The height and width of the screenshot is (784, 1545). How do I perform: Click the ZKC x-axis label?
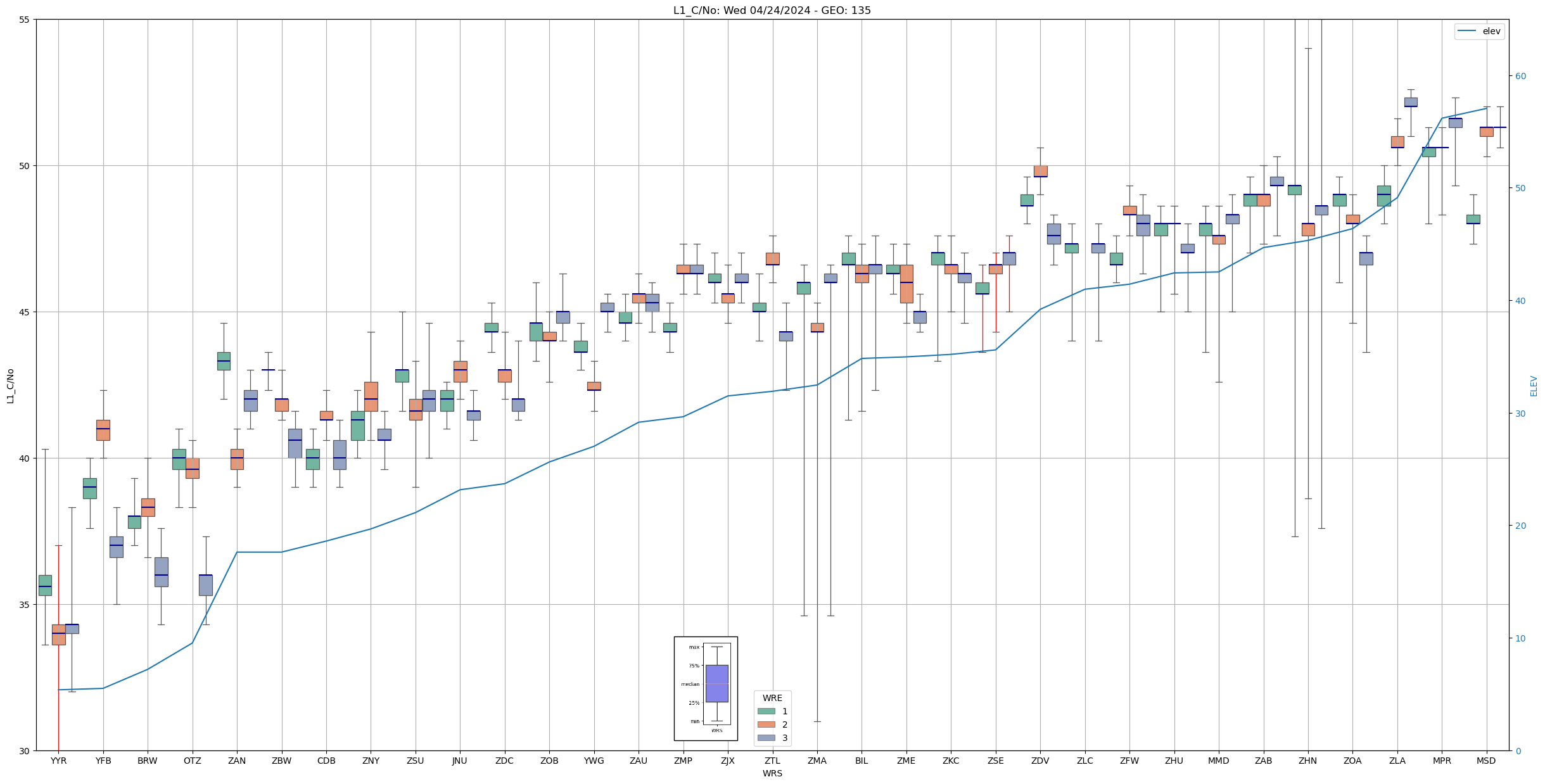tap(951, 761)
